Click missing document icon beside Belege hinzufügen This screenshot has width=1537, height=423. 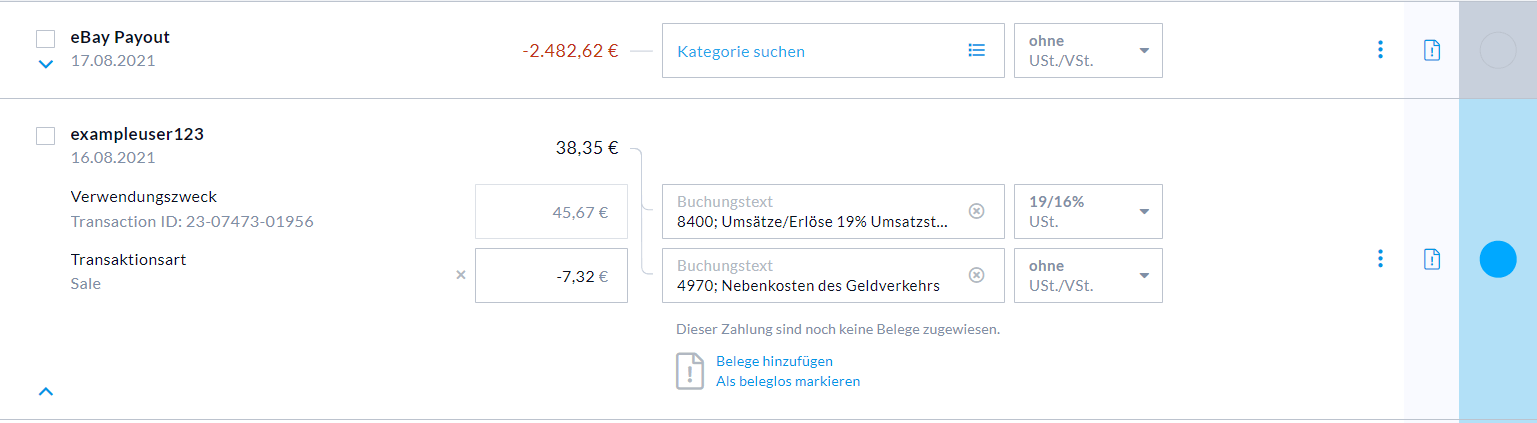[690, 371]
